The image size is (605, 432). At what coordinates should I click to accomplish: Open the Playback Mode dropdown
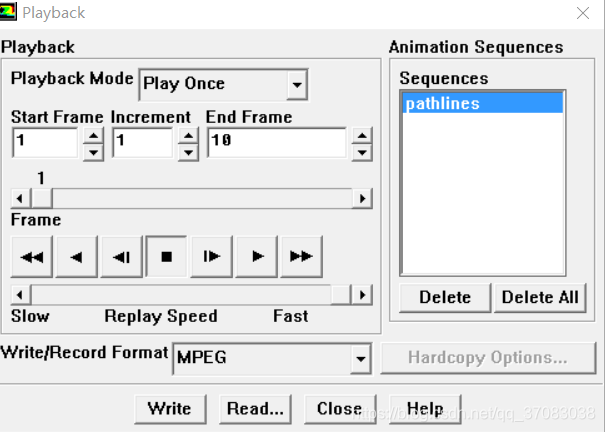pos(297,84)
